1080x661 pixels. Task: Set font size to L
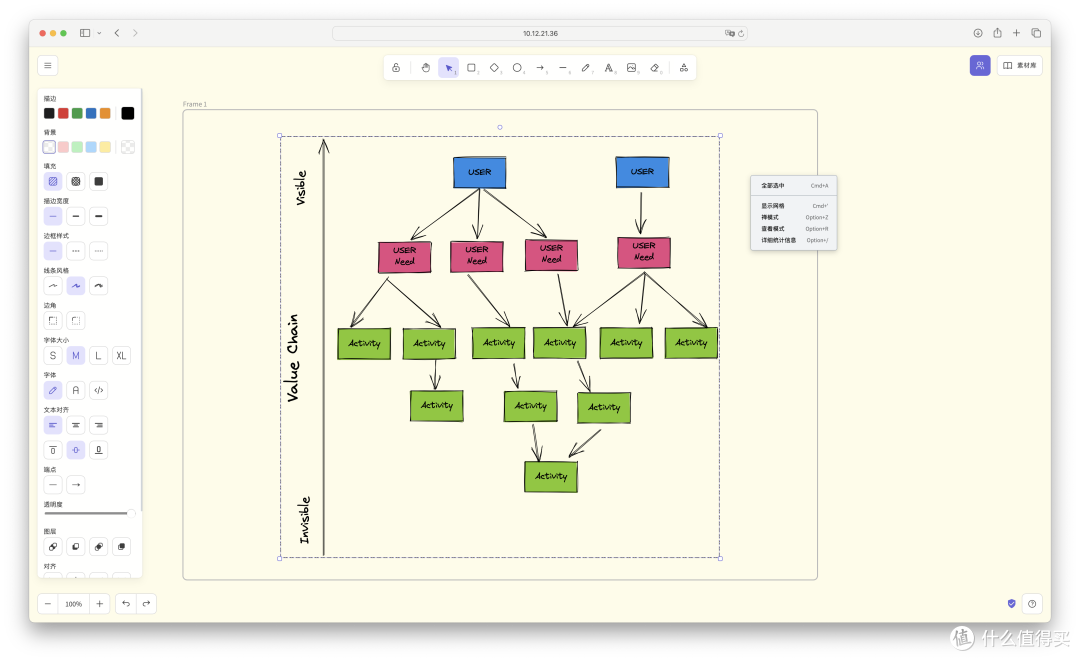coord(98,355)
